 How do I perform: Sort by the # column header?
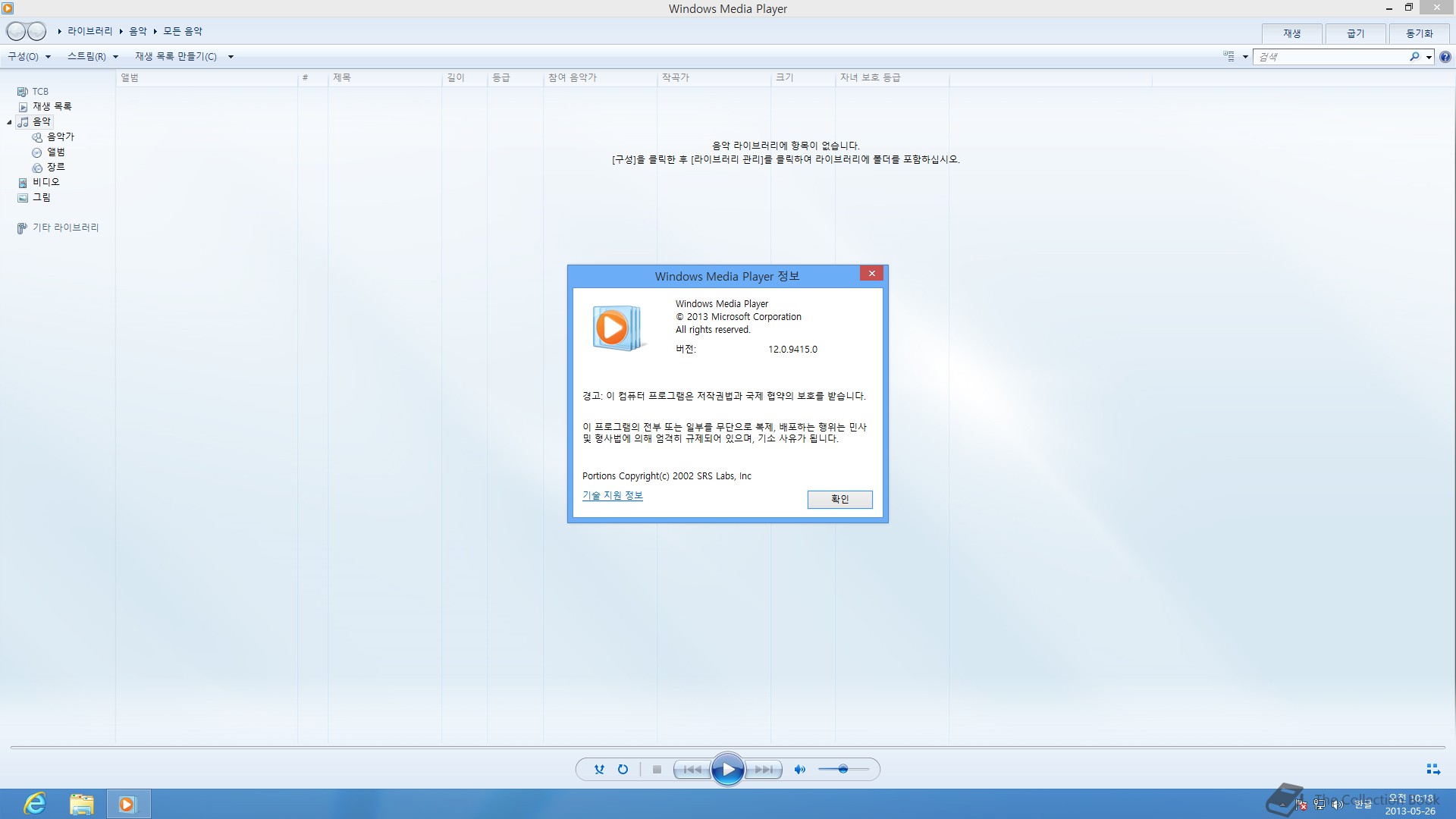tap(312, 77)
